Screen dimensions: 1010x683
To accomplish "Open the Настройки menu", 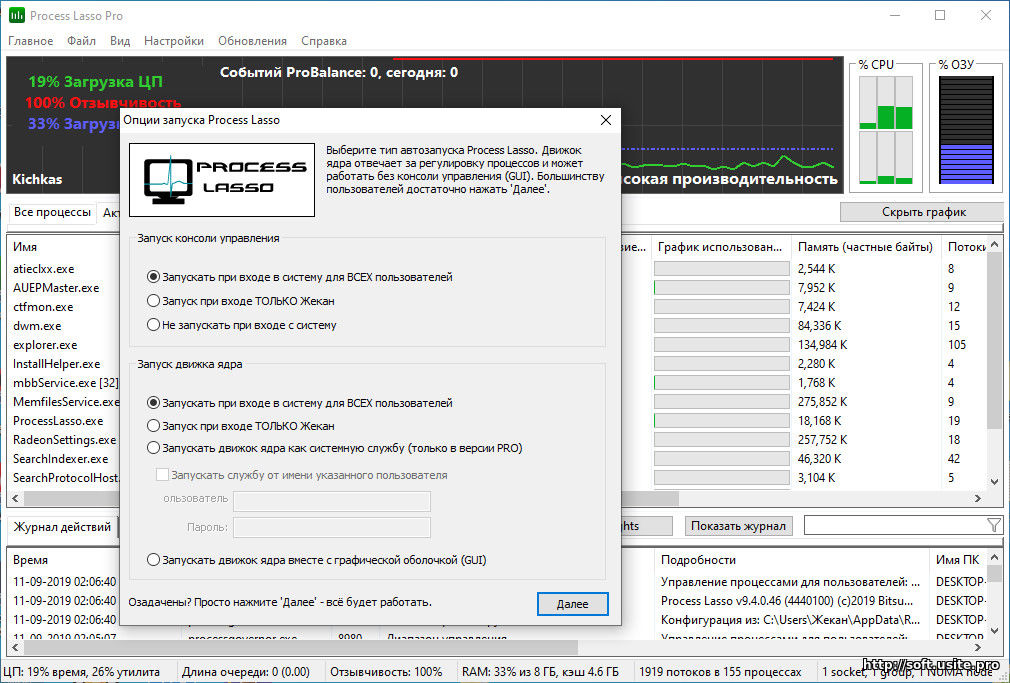I will tap(174, 41).
